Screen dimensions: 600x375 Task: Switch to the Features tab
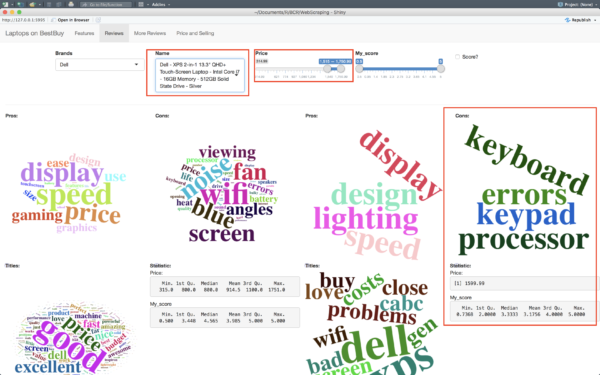click(x=84, y=33)
